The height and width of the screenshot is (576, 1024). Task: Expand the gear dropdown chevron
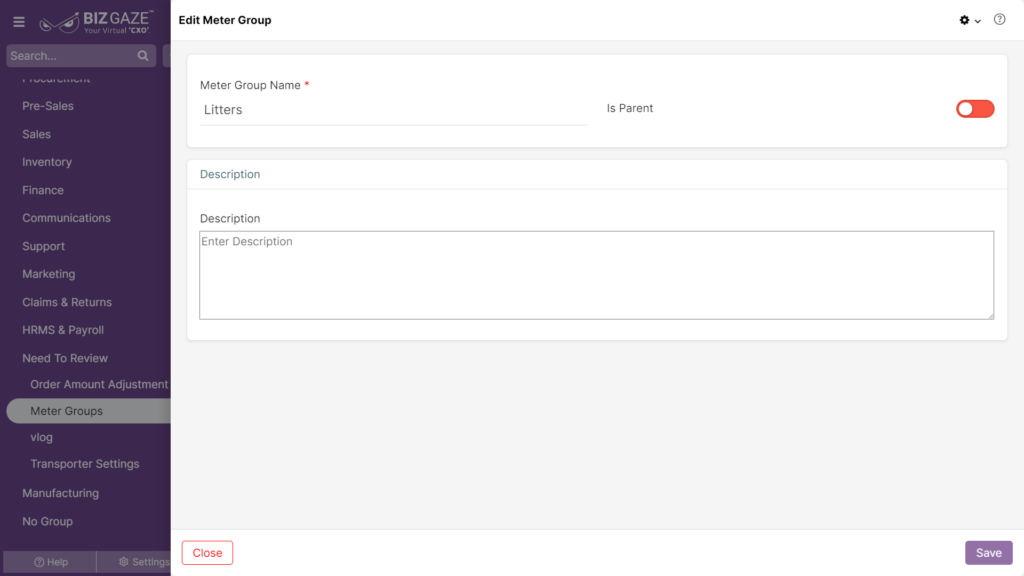pyautogui.click(x=978, y=22)
